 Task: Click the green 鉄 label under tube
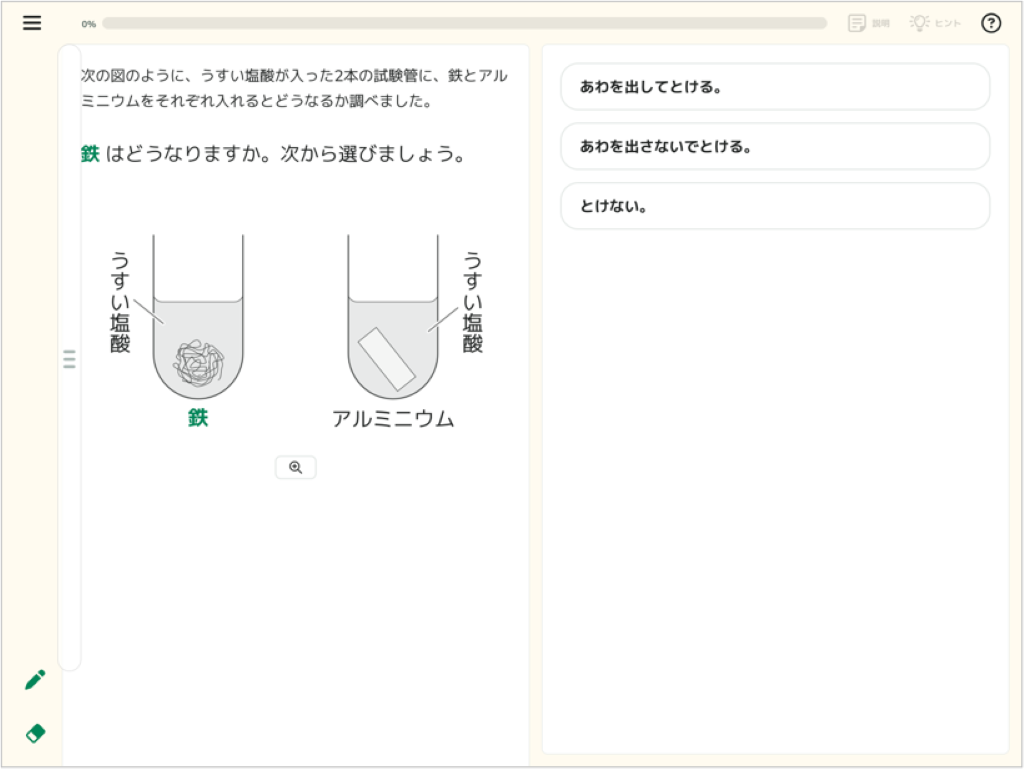point(198,418)
